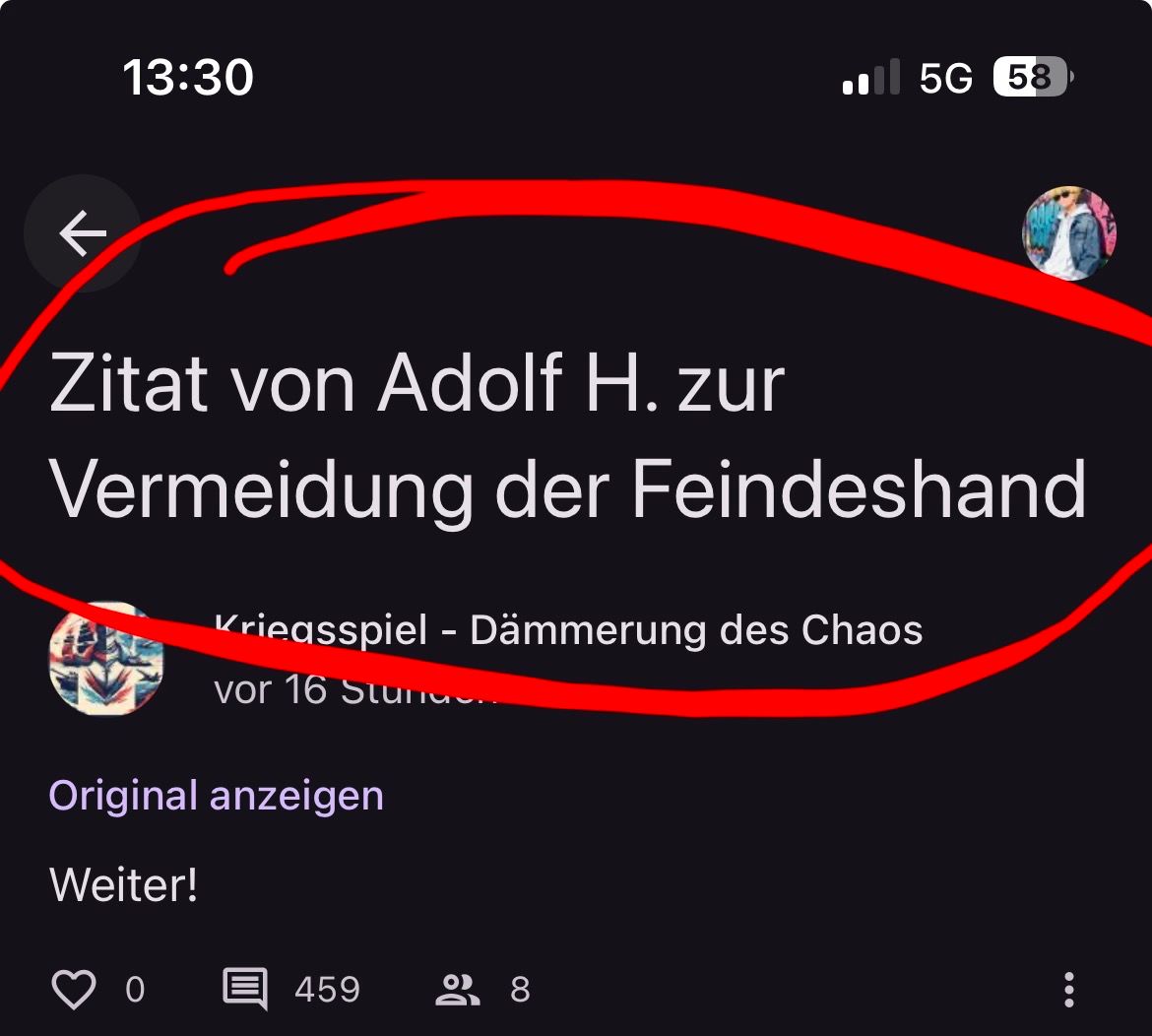Click the Original anzeigen link
The width and height of the screenshot is (1152, 1036).
click(216, 796)
